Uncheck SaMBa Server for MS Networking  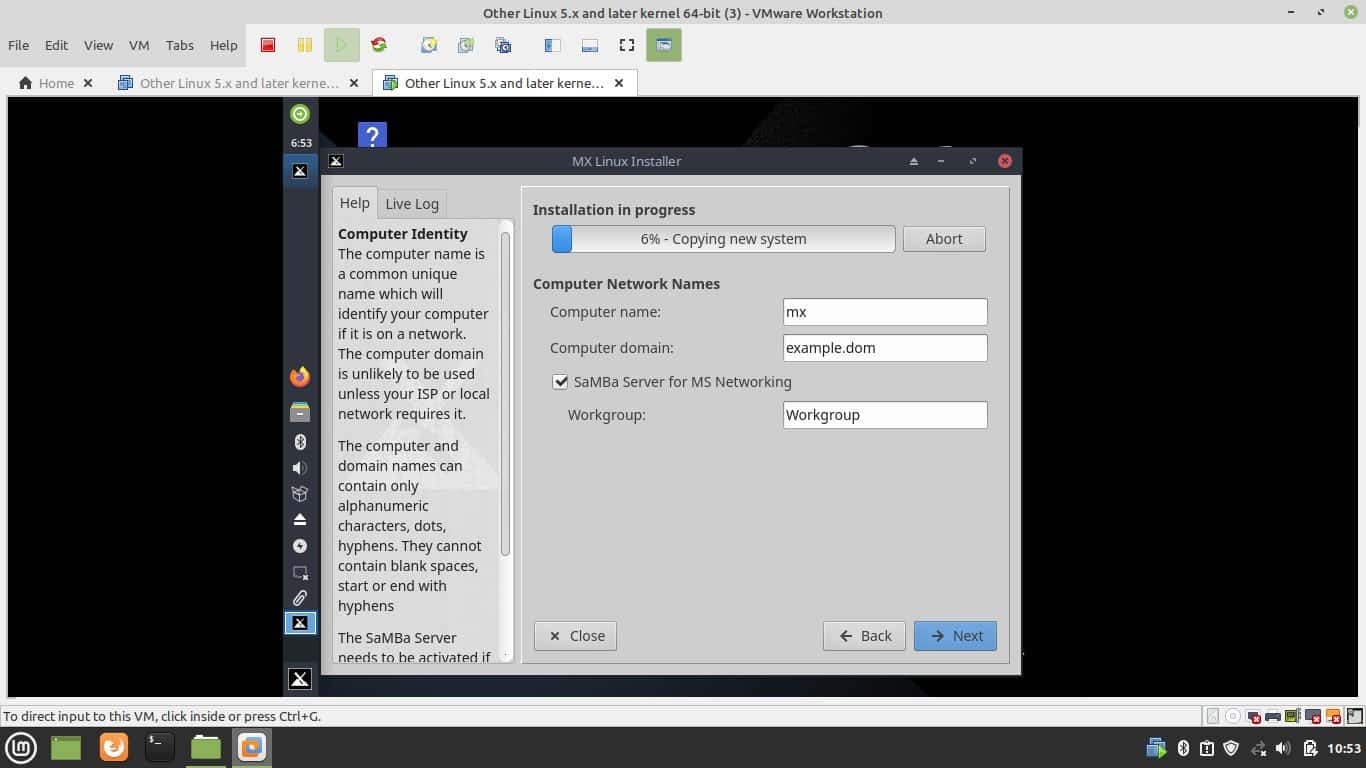click(560, 382)
